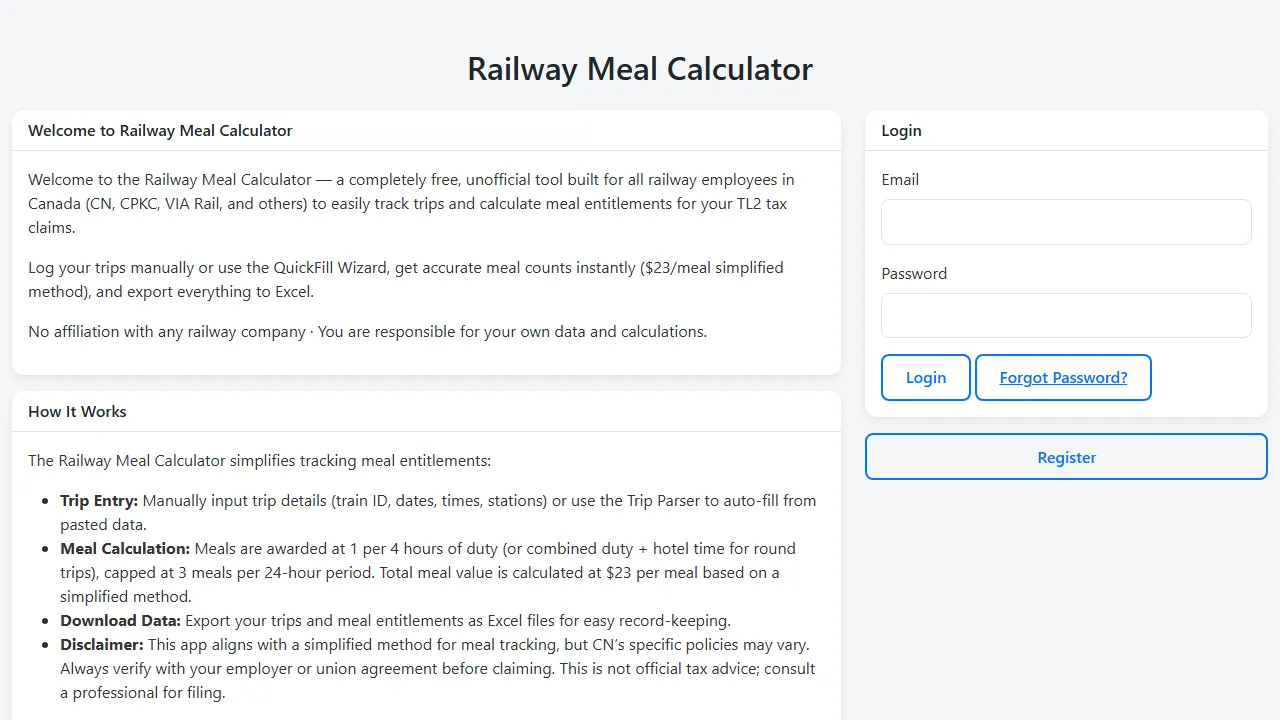Click the Disclaimer bullet point
The image size is (1280, 720).
tap(437, 668)
